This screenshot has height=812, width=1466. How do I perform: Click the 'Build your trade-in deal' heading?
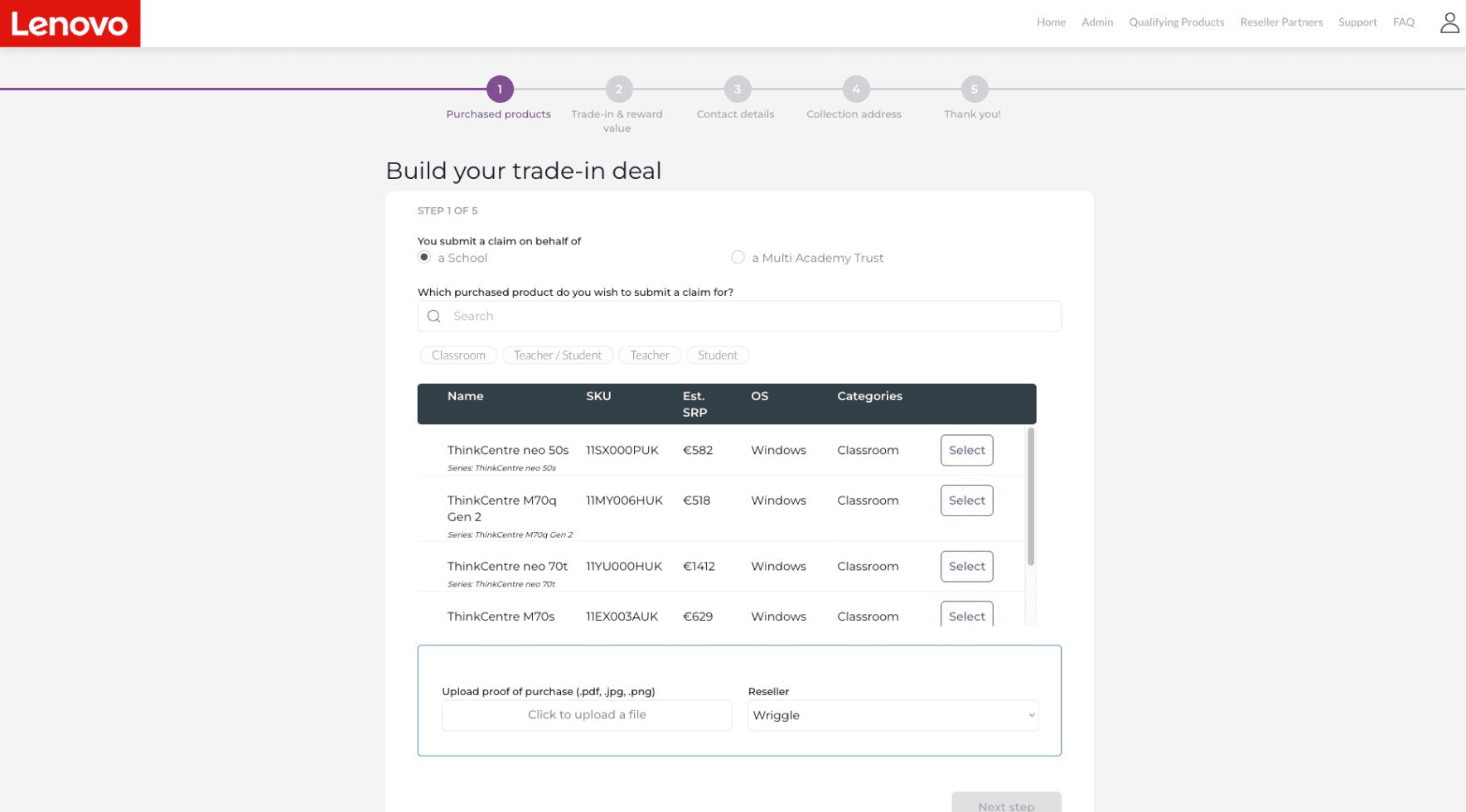(x=524, y=171)
